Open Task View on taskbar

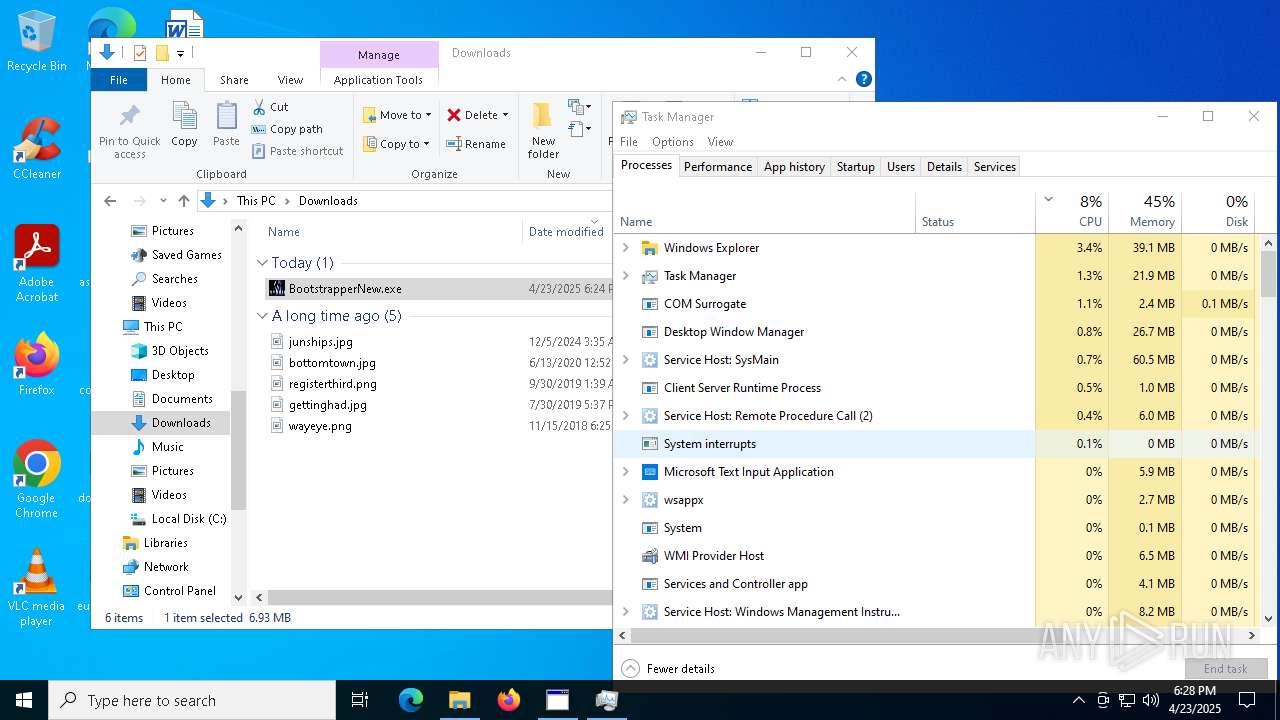(360, 700)
